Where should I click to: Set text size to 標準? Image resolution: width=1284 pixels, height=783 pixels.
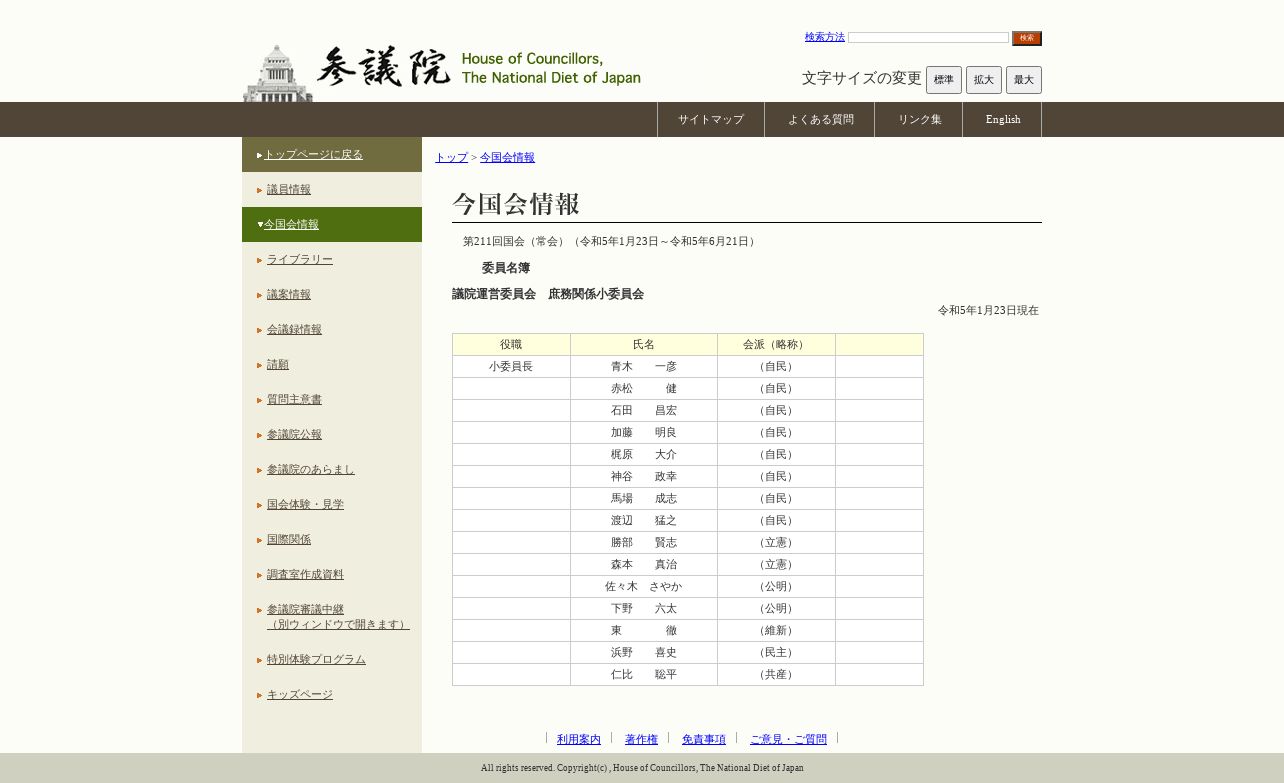click(x=944, y=80)
